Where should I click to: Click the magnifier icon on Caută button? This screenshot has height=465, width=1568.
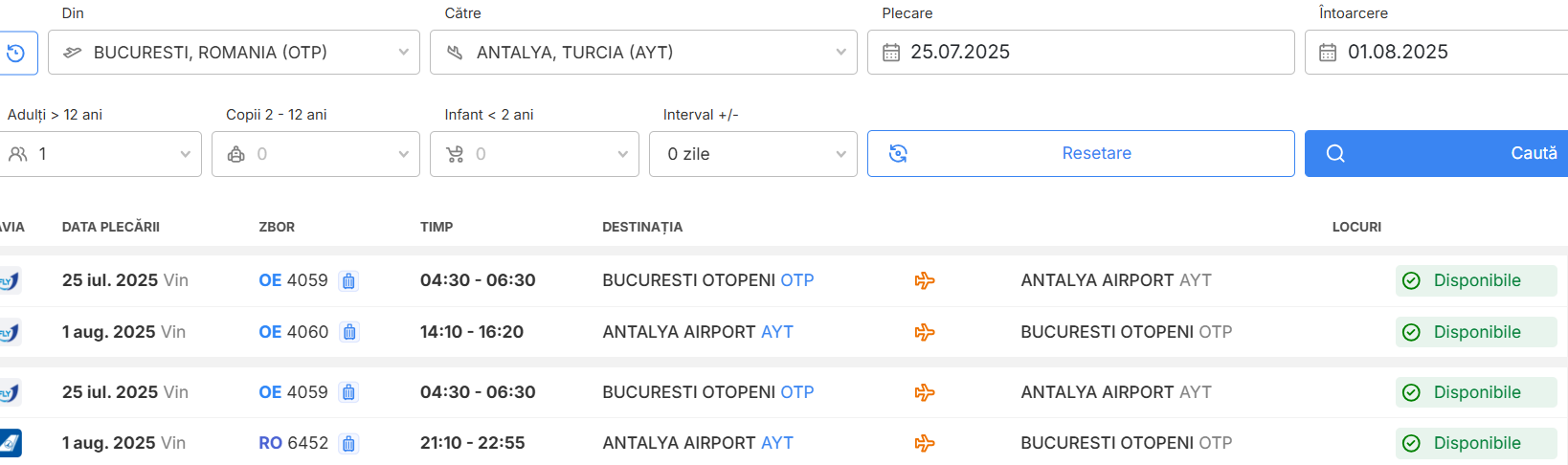coord(1335,153)
